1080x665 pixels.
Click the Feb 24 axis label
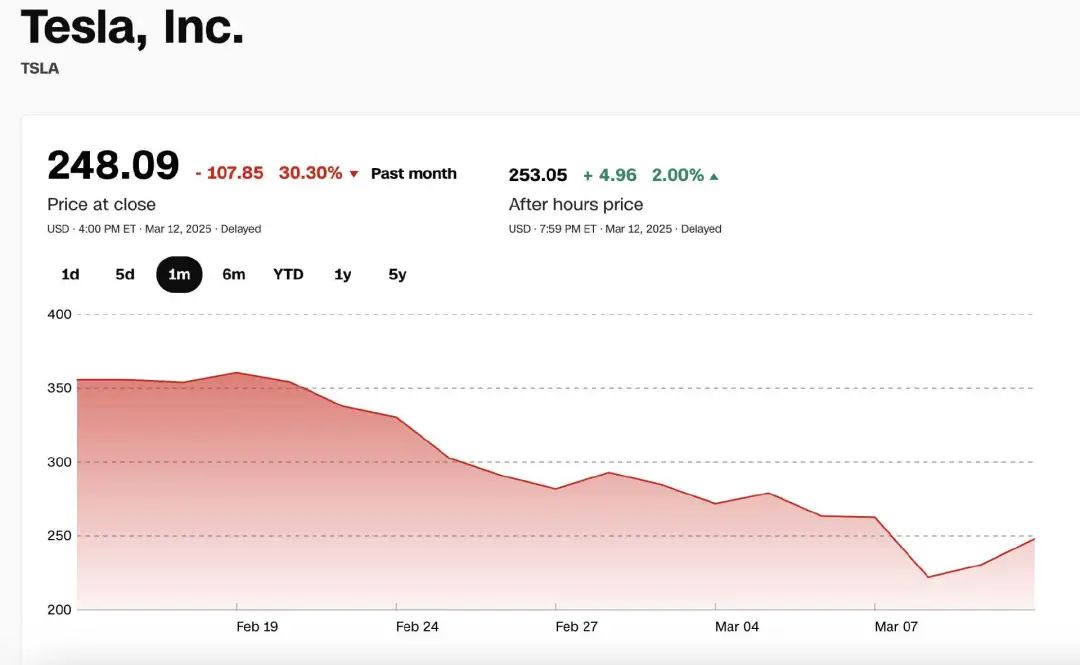point(417,627)
